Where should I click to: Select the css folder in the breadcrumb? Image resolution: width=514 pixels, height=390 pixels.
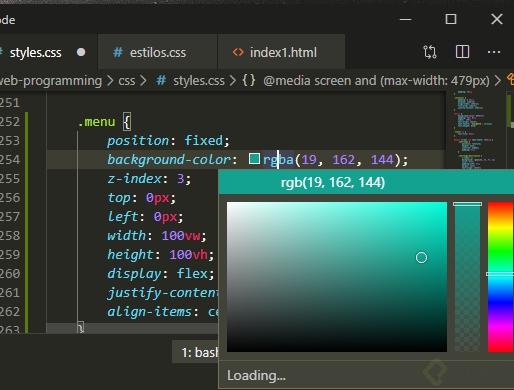(x=127, y=81)
